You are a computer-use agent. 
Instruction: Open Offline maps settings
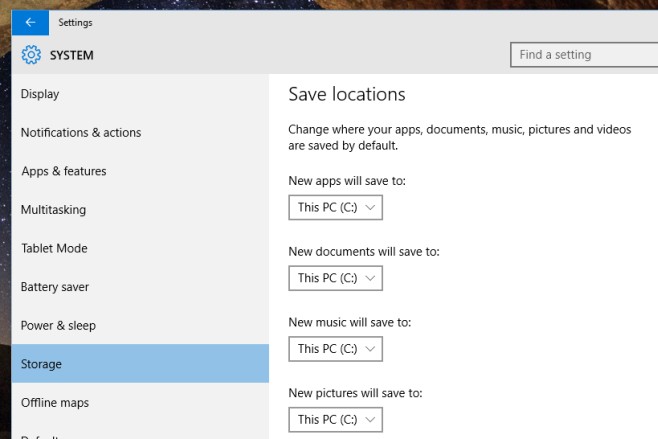[x=140, y=403]
